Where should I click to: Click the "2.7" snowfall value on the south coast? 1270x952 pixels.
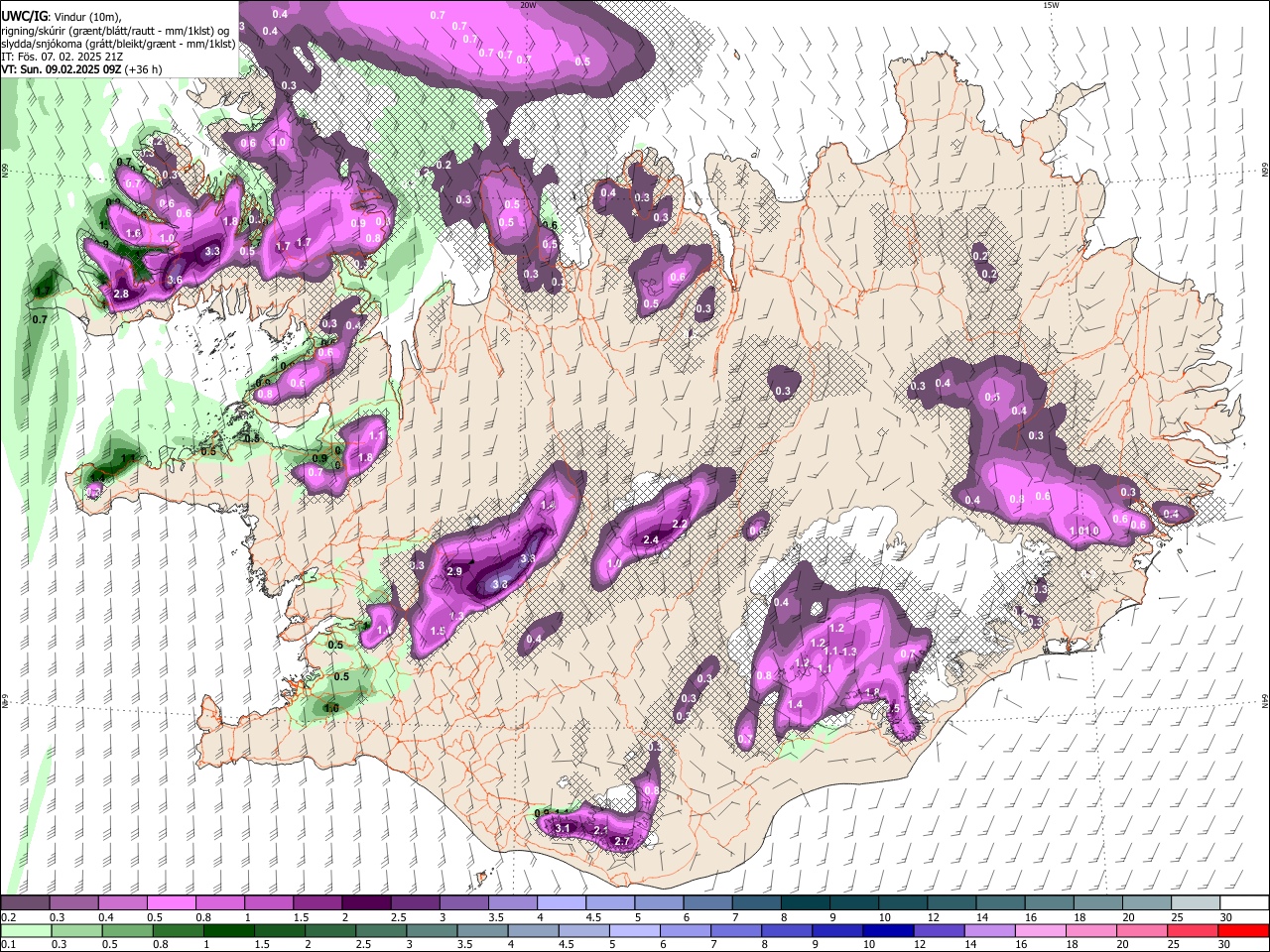[623, 842]
